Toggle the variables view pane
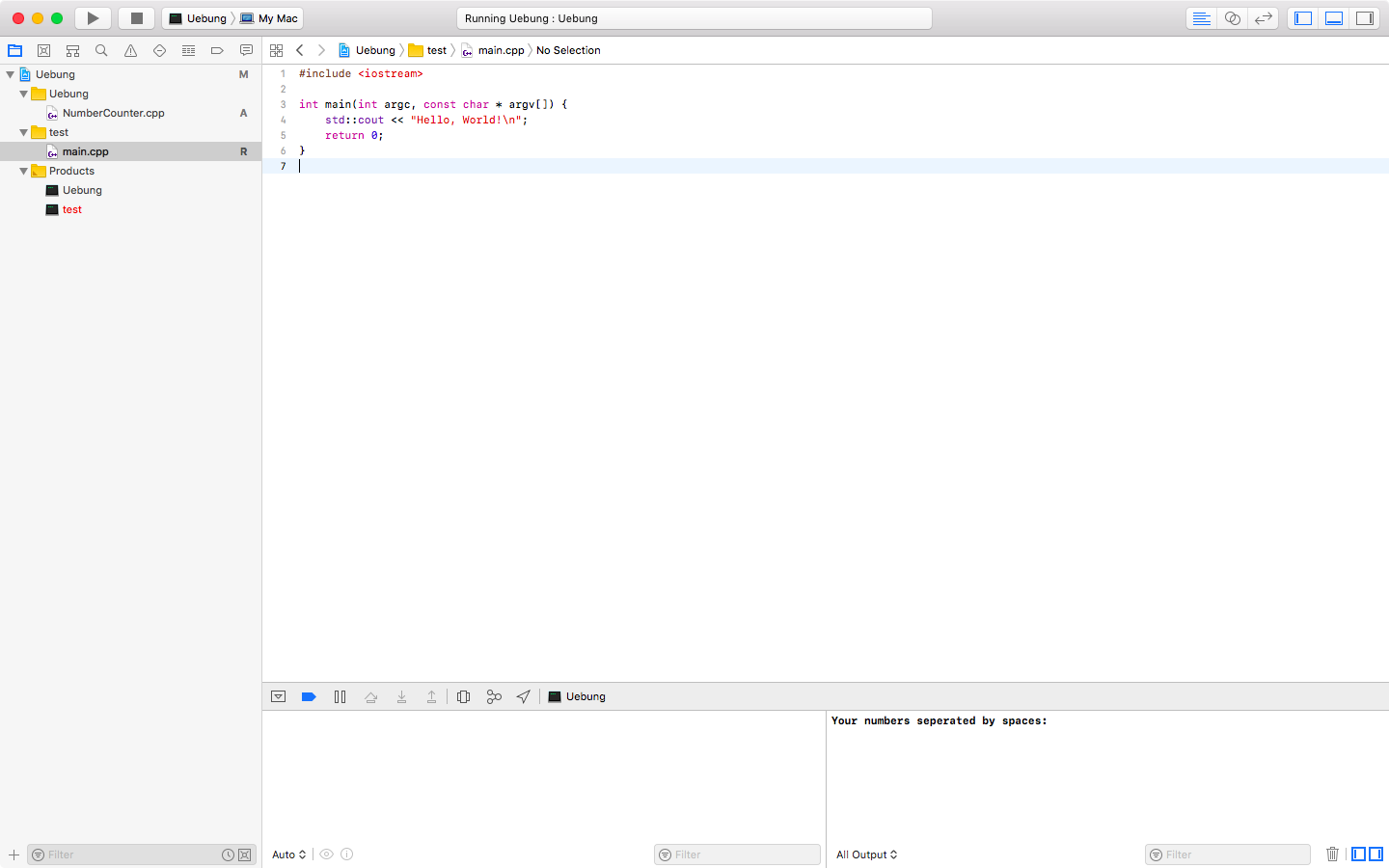1389x868 pixels. point(1358,854)
